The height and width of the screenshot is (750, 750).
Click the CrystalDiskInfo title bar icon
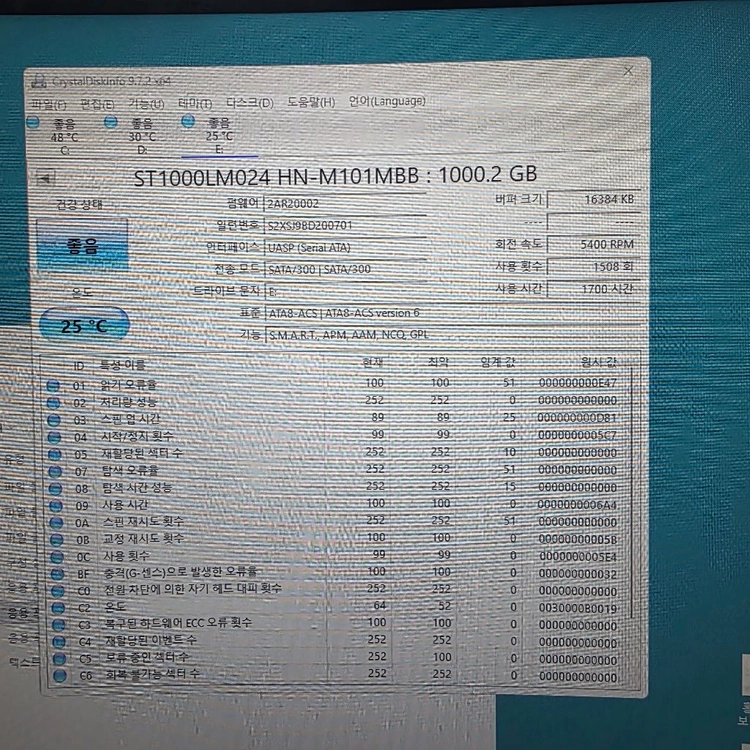38,81
